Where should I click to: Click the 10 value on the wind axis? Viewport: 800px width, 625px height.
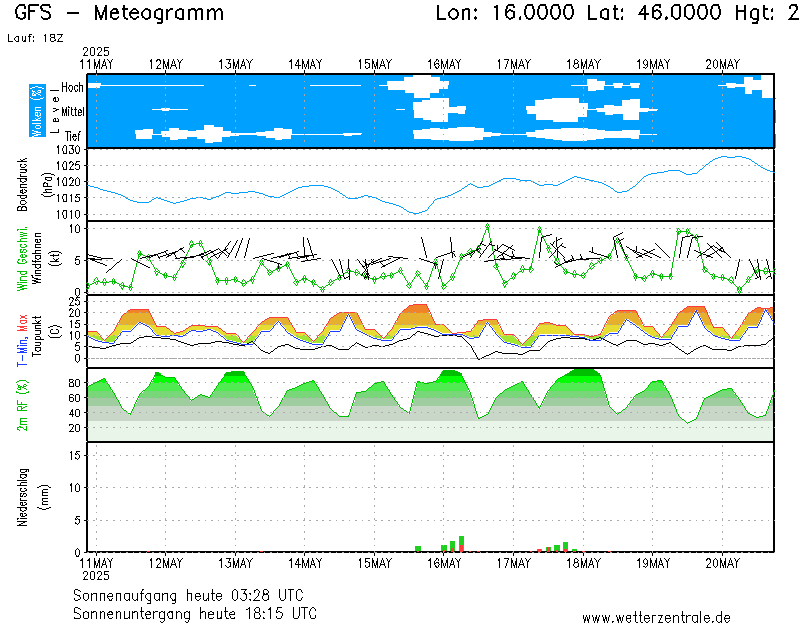(x=75, y=229)
